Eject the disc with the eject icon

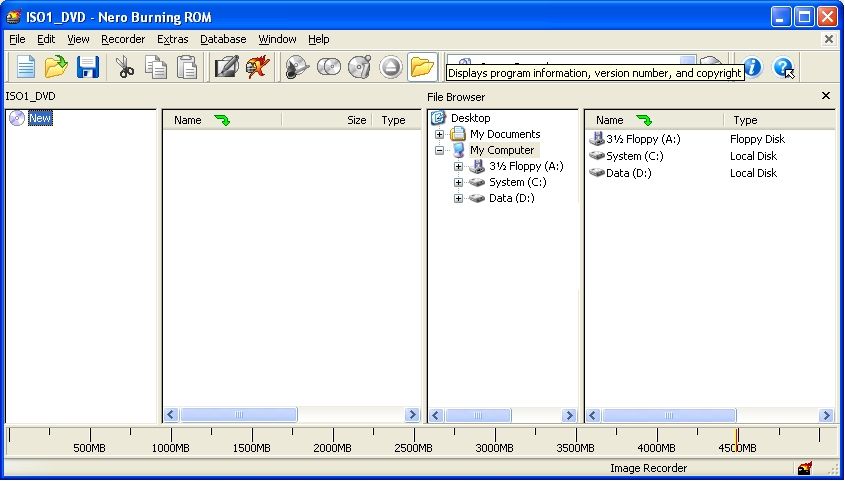391,67
